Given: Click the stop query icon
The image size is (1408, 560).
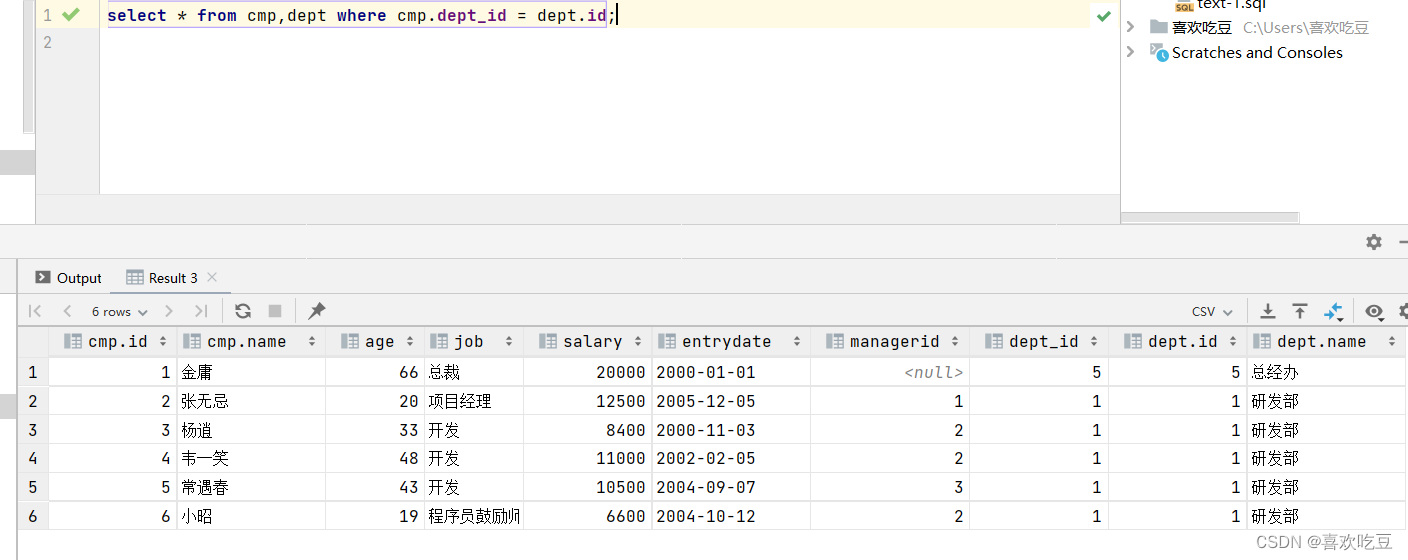Looking at the screenshot, I should 275,311.
